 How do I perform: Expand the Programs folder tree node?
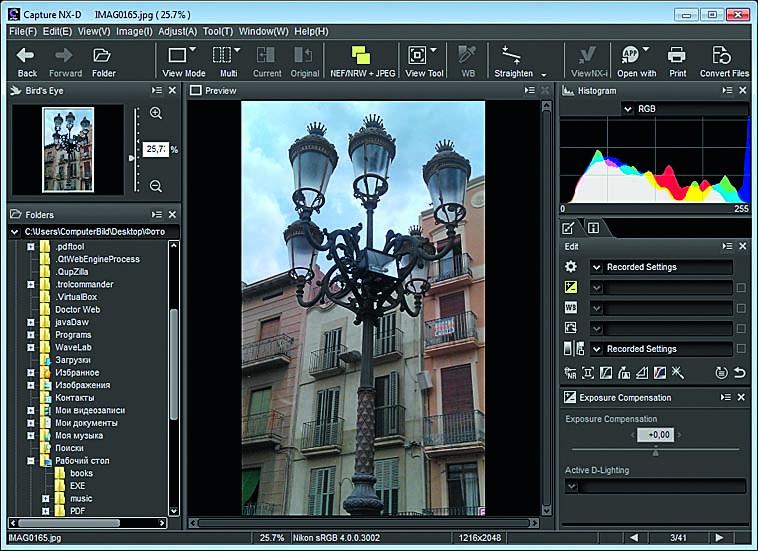[31, 335]
